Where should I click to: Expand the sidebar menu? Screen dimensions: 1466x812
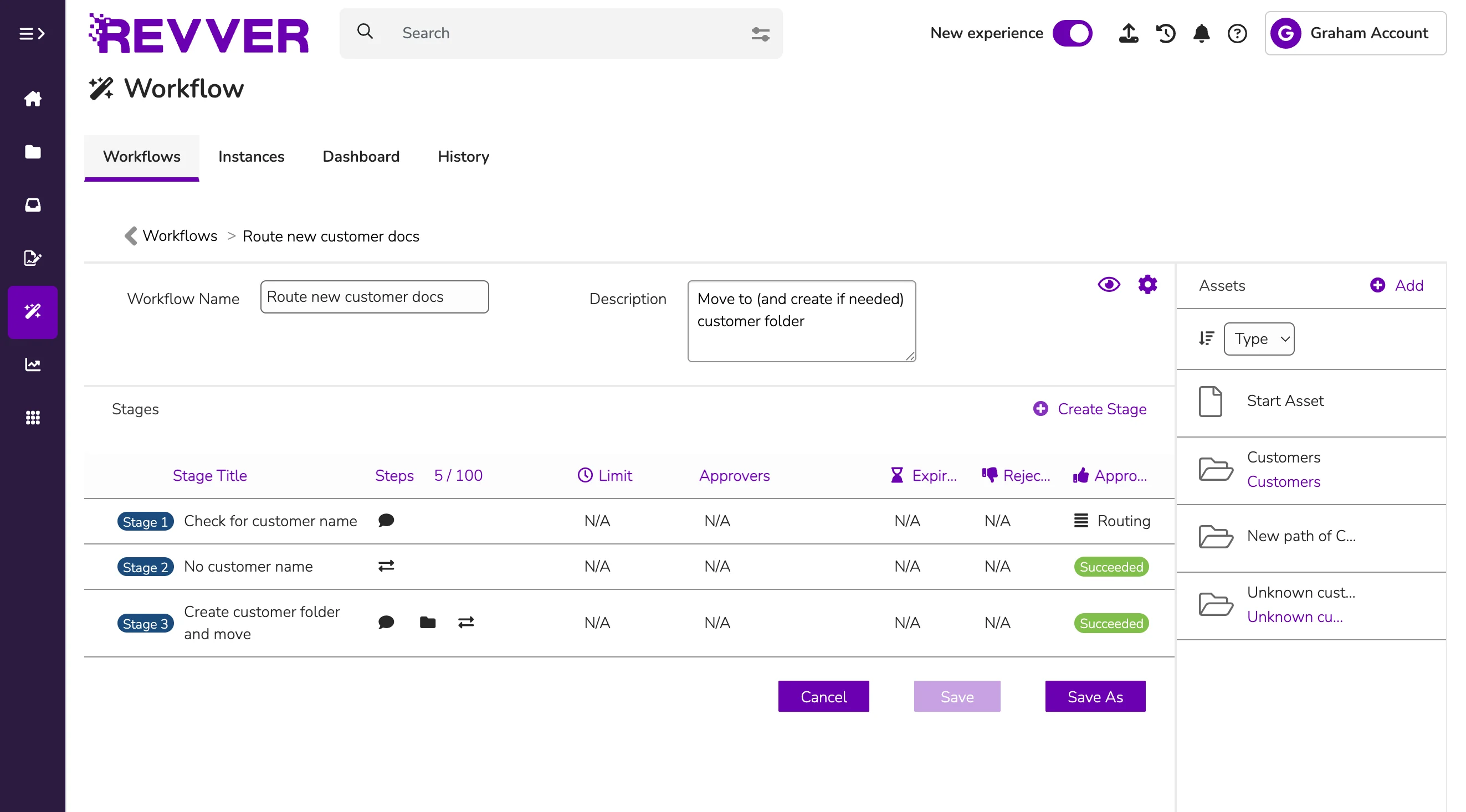click(32, 34)
